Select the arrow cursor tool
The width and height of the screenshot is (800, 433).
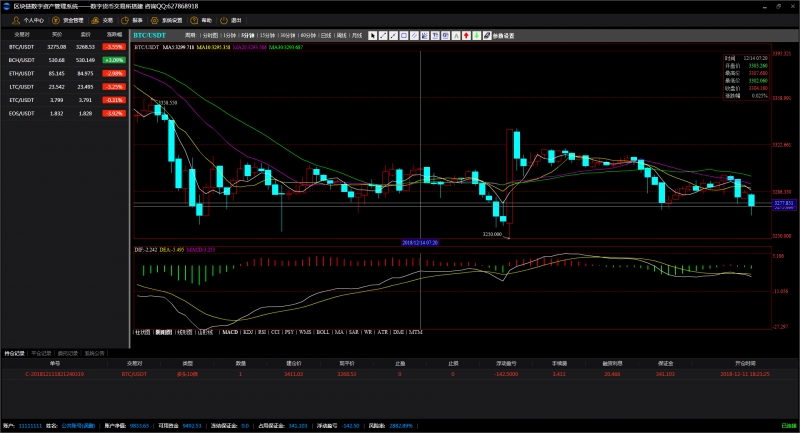[372, 35]
